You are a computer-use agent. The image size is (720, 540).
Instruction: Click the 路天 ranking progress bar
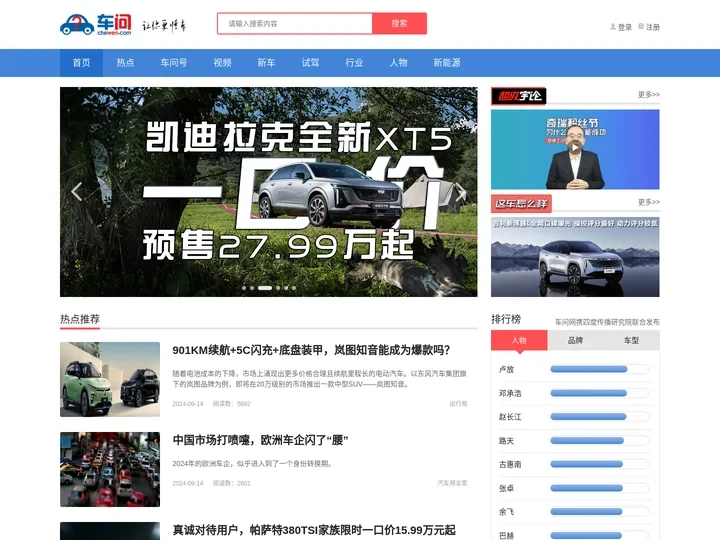click(x=599, y=441)
